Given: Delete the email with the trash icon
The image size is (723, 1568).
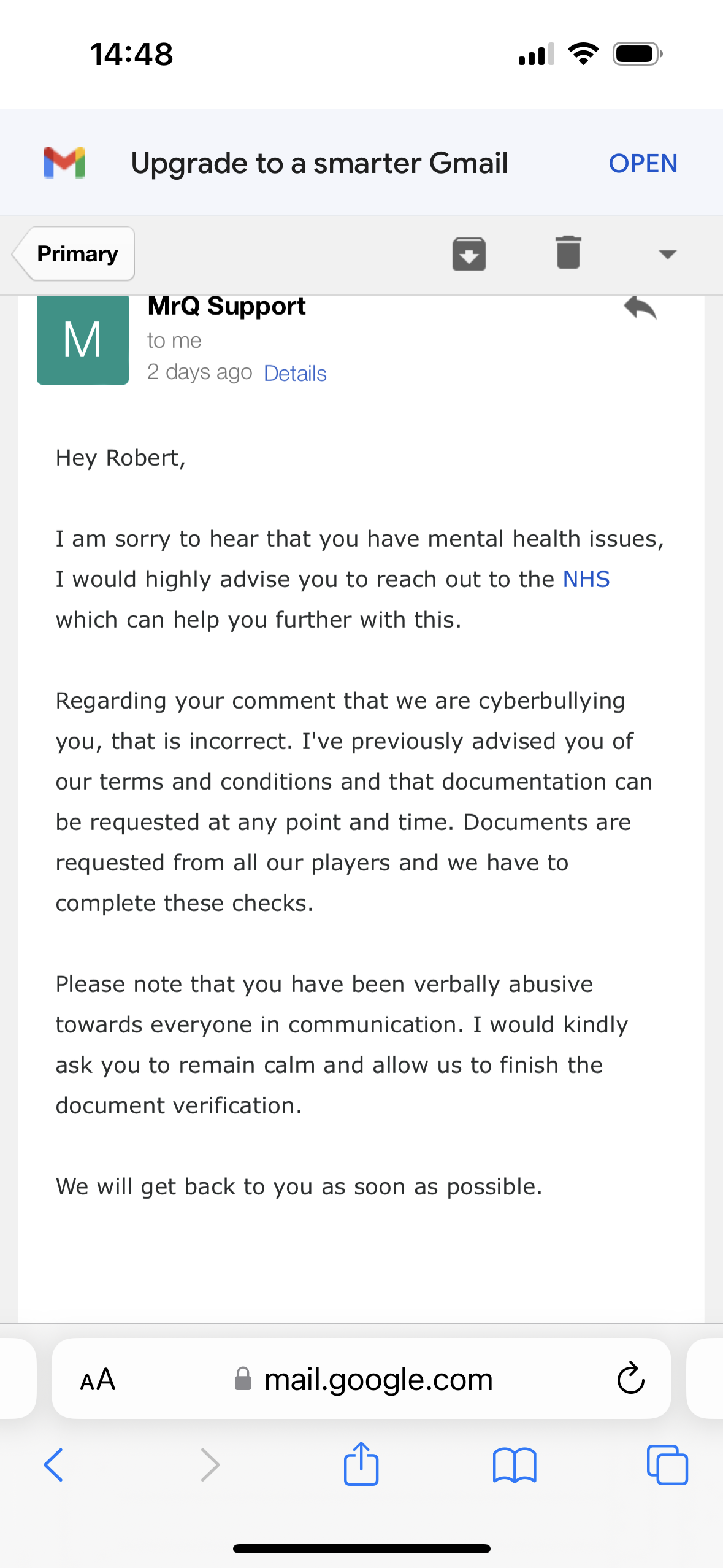Looking at the screenshot, I should tap(568, 252).
